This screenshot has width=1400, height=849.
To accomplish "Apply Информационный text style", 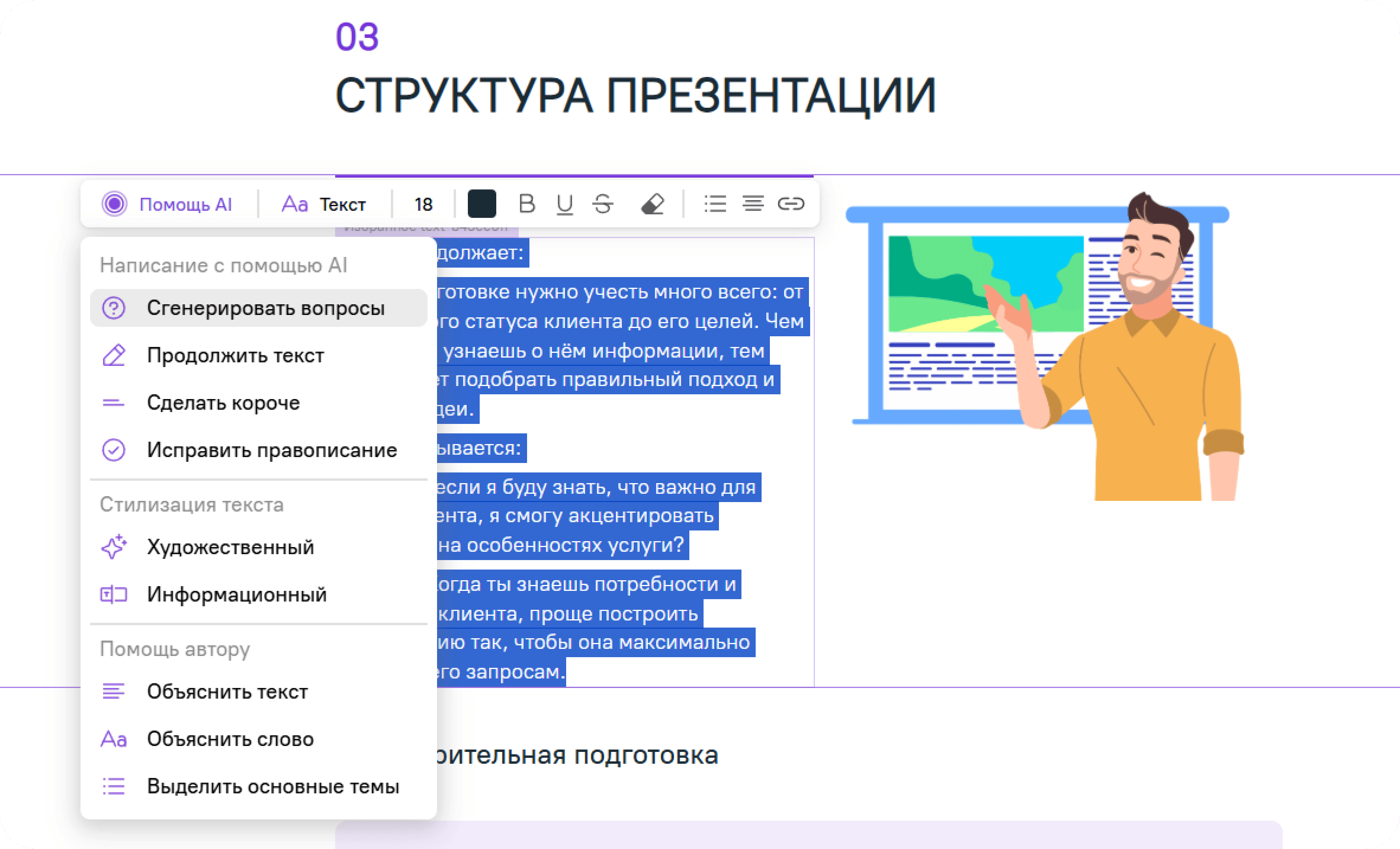I will click(236, 594).
